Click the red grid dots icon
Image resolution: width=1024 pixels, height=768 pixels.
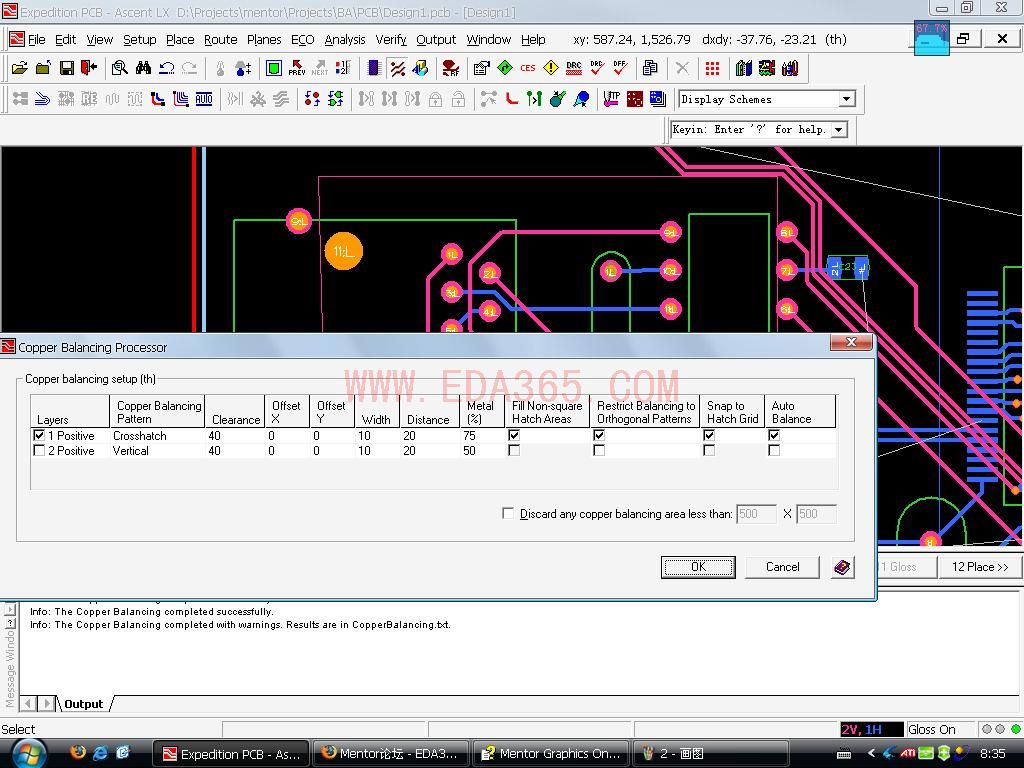[x=712, y=68]
